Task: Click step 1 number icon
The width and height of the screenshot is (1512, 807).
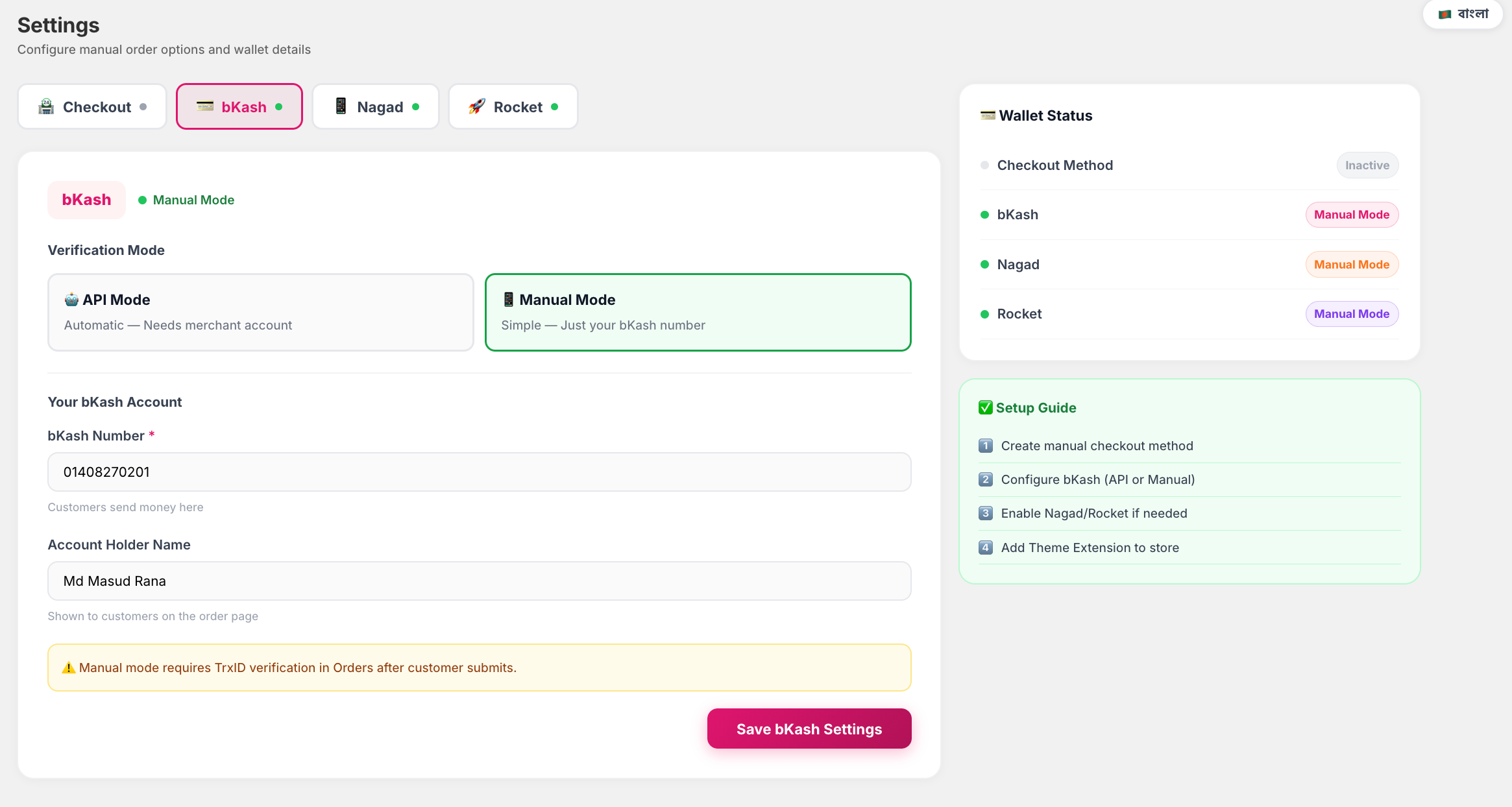Action: [986, 446]
